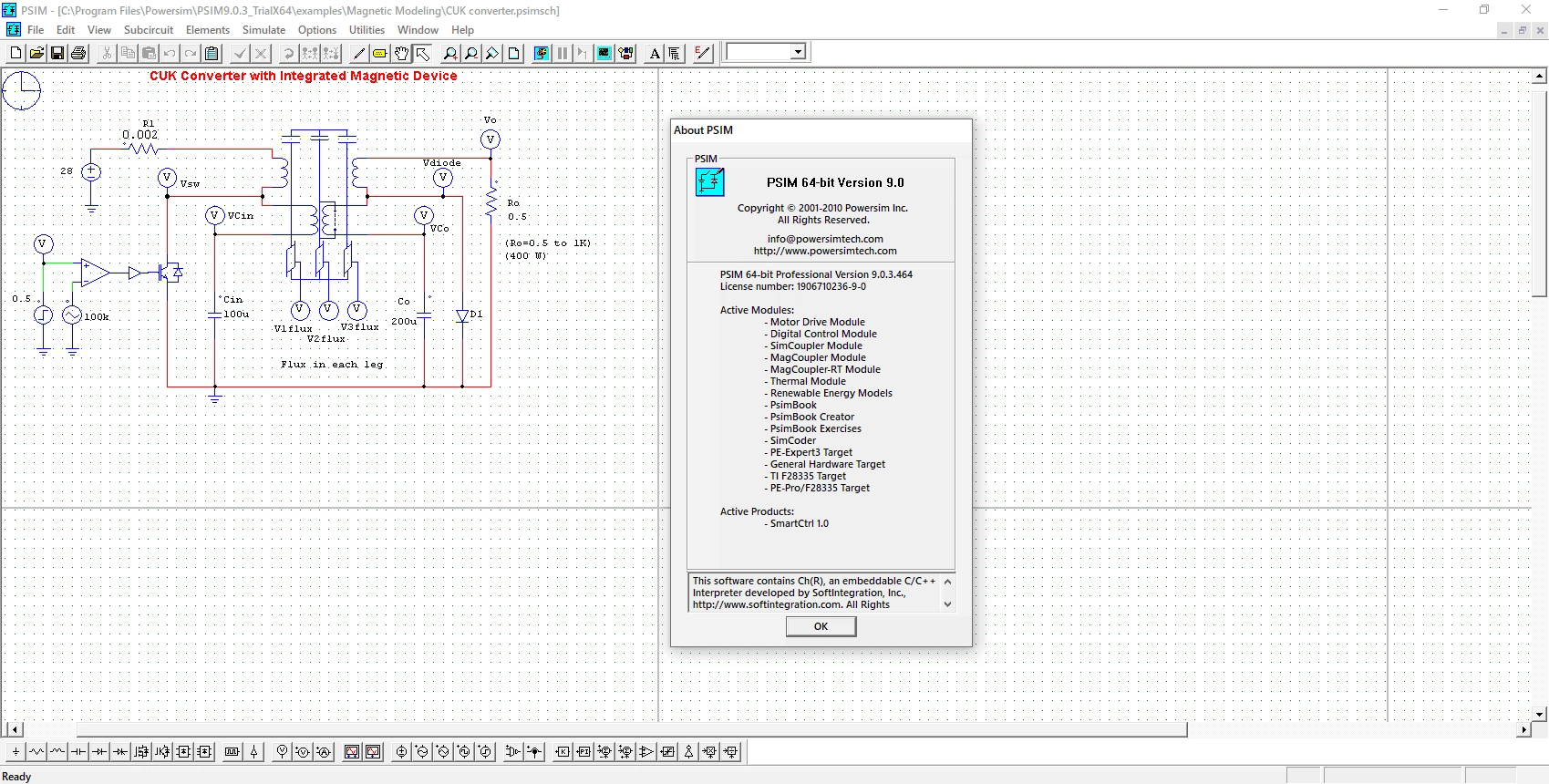Place the PI controller block element

pyautogui.click(x=583, y=752)
